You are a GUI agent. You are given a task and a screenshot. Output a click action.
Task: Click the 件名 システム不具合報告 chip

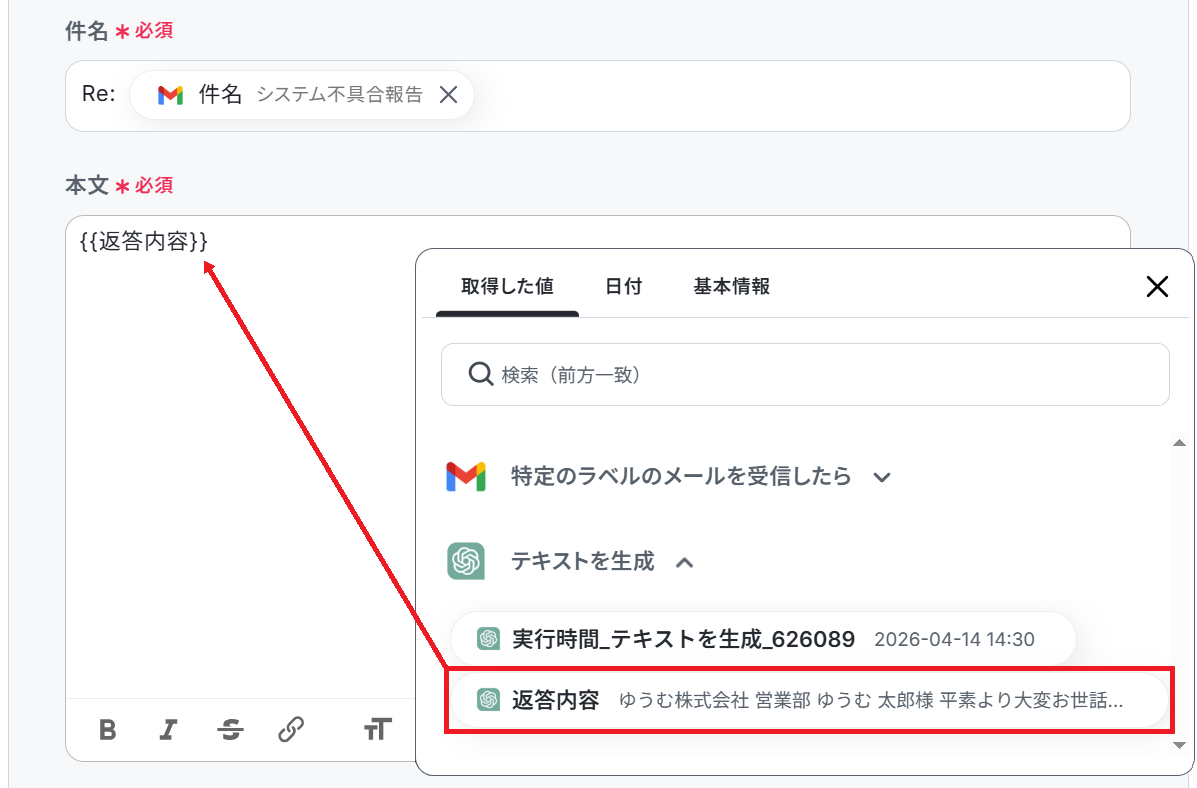click(302, 95)
